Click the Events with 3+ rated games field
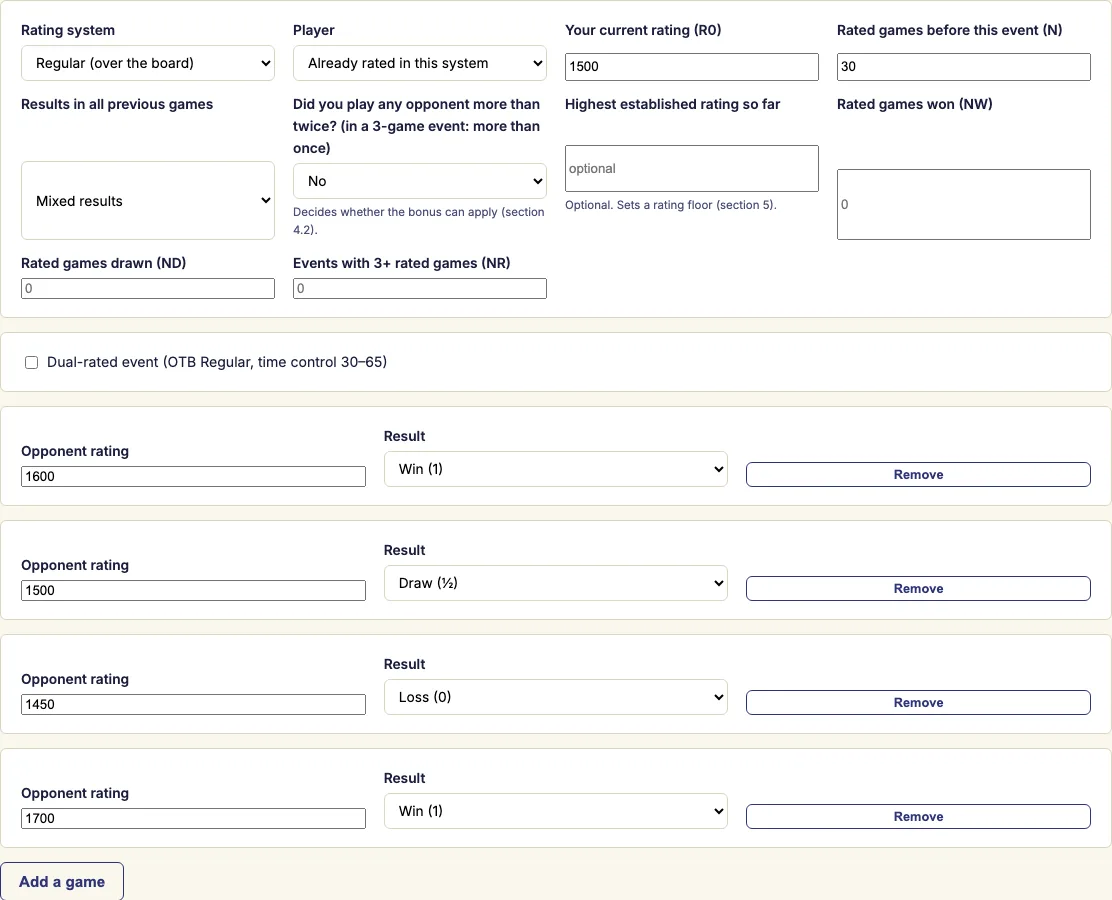Screen dimensions: 1112x900 419,289
